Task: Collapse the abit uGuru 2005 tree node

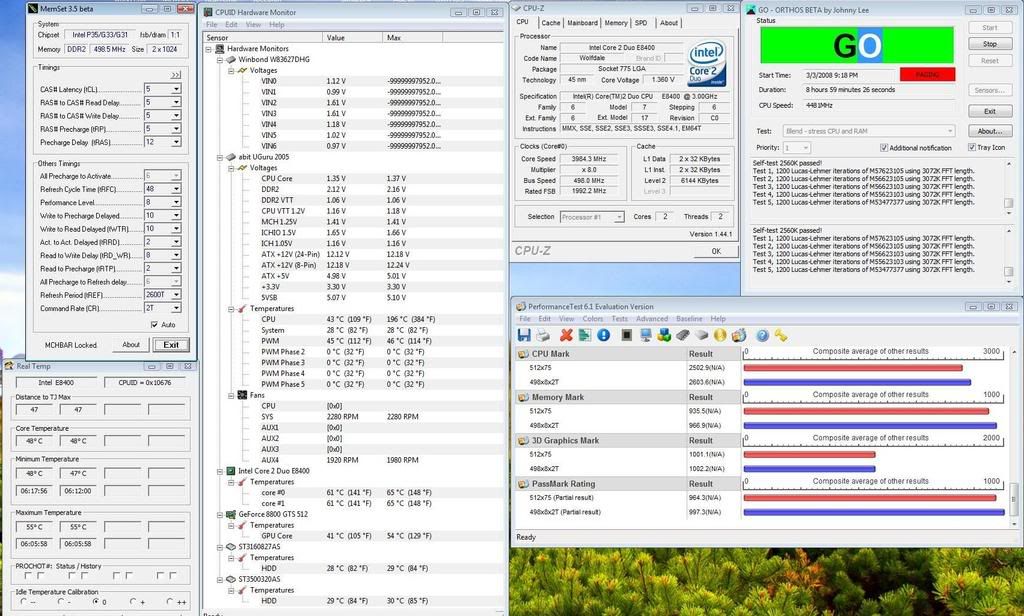Action: (x=220, y=157)
